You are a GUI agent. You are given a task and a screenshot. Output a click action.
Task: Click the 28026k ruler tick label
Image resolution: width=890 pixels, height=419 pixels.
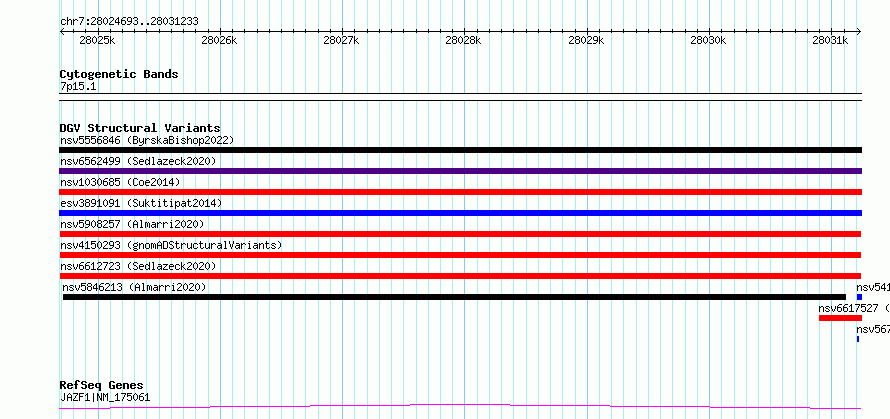[219, 40]
